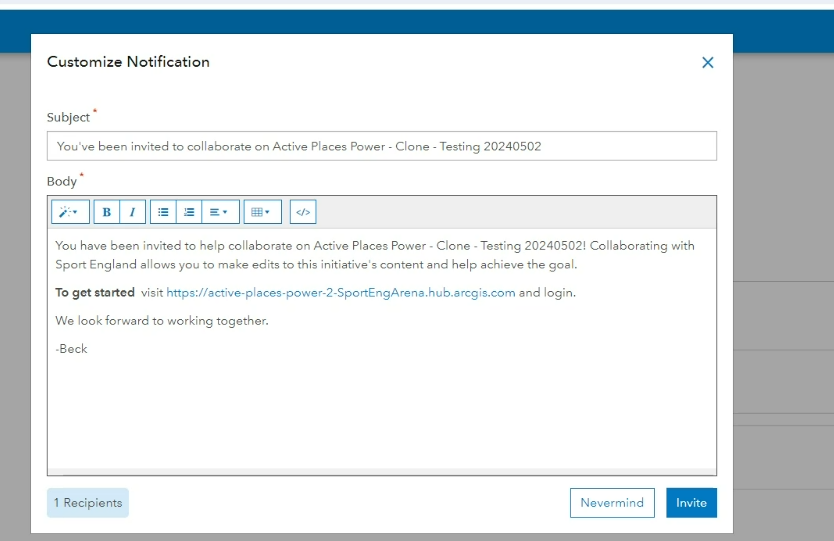Insert an ordered numbered list

(x=189, y=212)
